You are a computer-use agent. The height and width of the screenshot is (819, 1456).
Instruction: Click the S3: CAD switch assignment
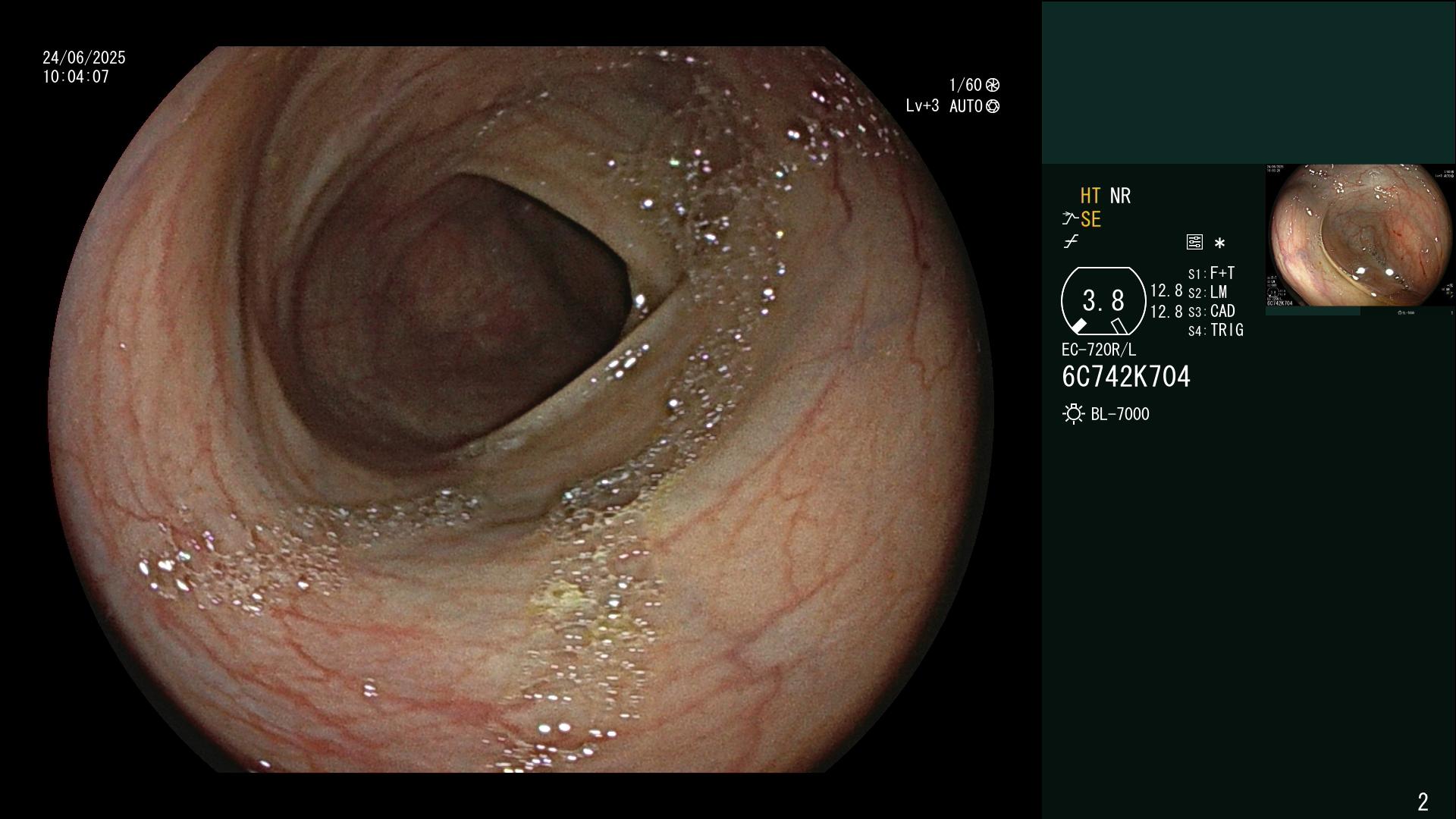pos(1212,311)
